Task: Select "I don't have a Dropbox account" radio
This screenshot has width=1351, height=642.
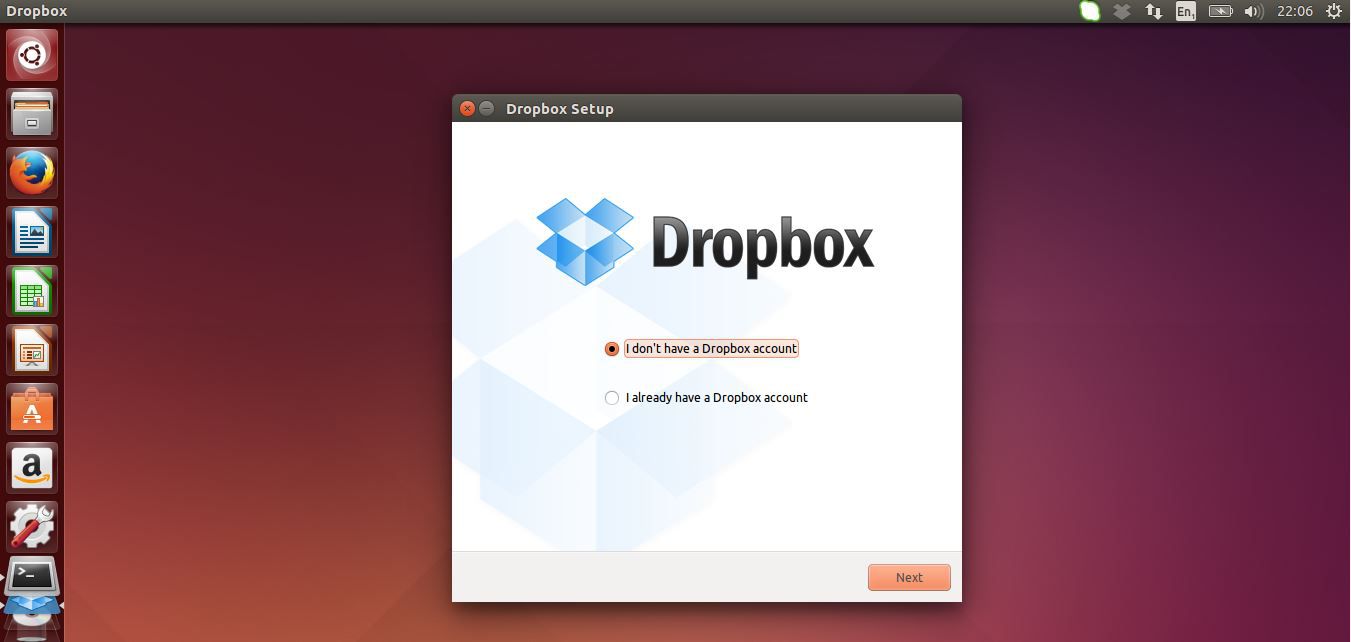Action: pyautogui.click(x=612, y=349)
